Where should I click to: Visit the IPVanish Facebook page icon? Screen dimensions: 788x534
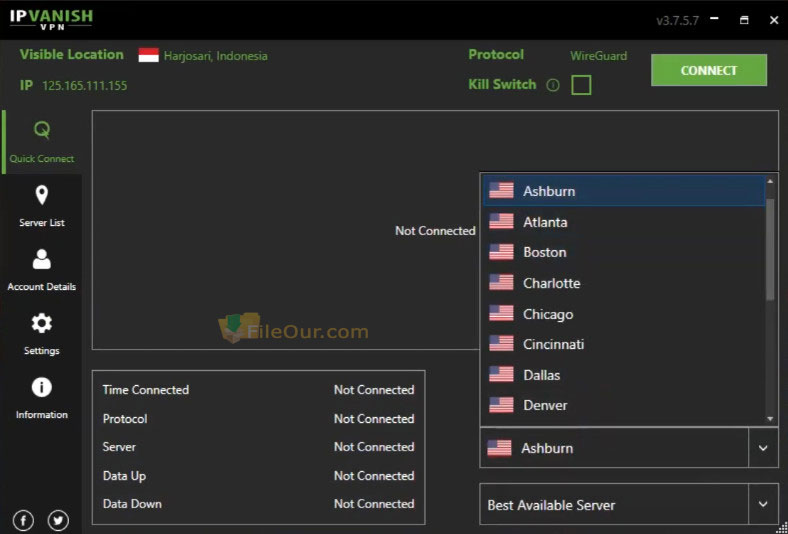click(24, 520)
